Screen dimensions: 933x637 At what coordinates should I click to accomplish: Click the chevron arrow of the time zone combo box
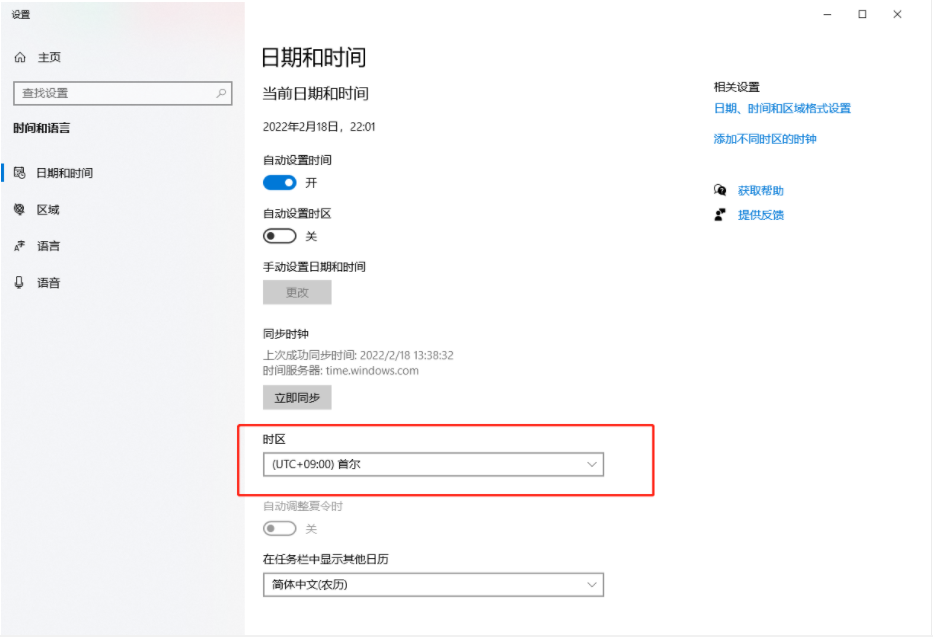(591, 465)
